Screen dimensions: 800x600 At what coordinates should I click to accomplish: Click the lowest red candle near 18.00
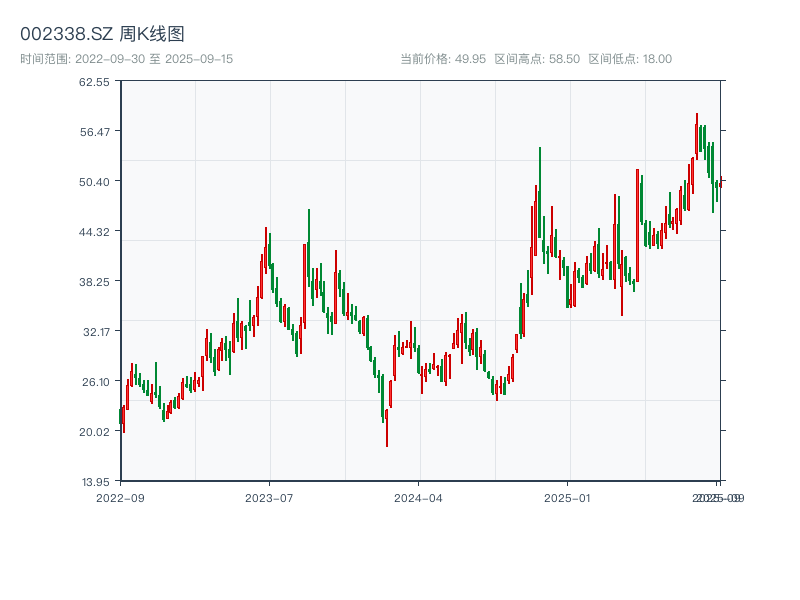pos(387,428)
